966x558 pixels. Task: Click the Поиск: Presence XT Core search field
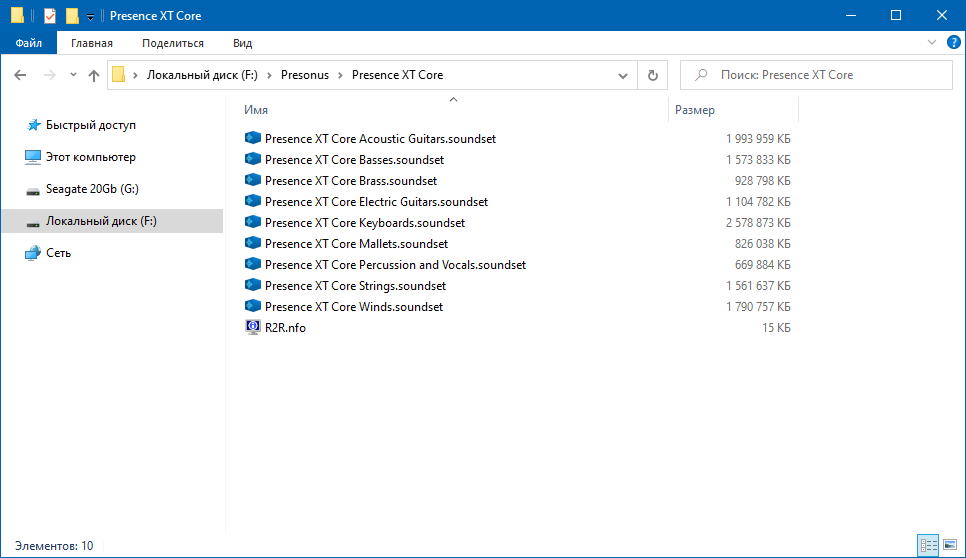(816, 75)
